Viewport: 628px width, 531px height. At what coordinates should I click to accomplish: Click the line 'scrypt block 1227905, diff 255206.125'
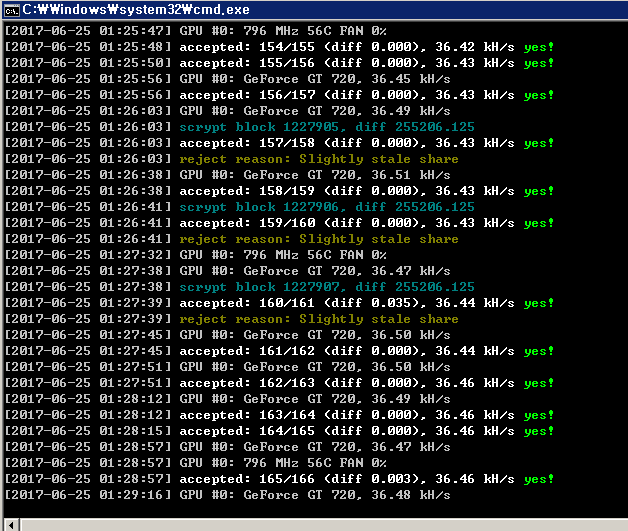coord(239,127)
